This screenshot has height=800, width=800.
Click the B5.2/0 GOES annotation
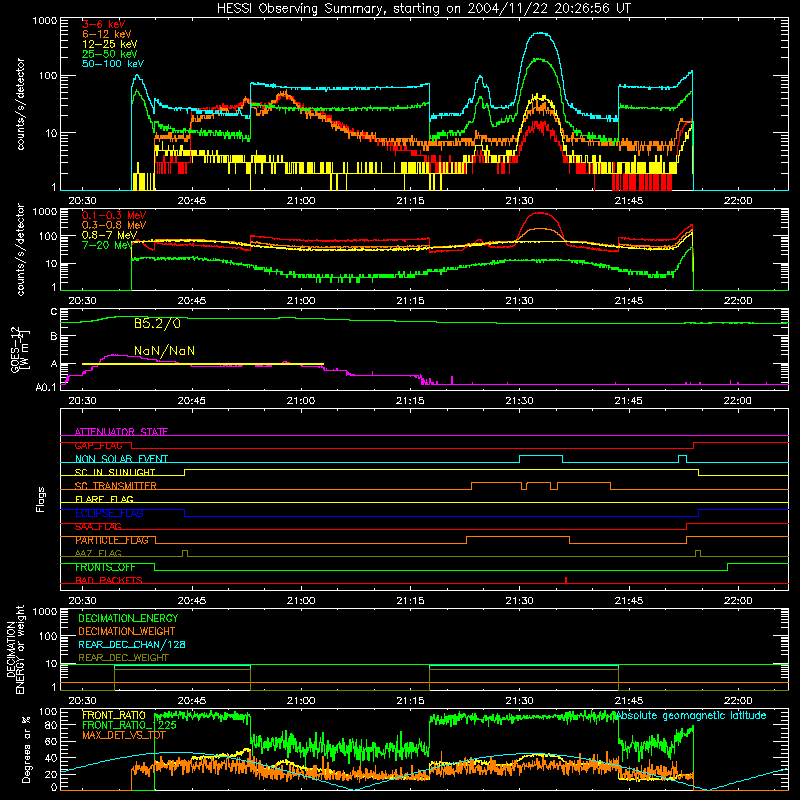tap(157, 323)
